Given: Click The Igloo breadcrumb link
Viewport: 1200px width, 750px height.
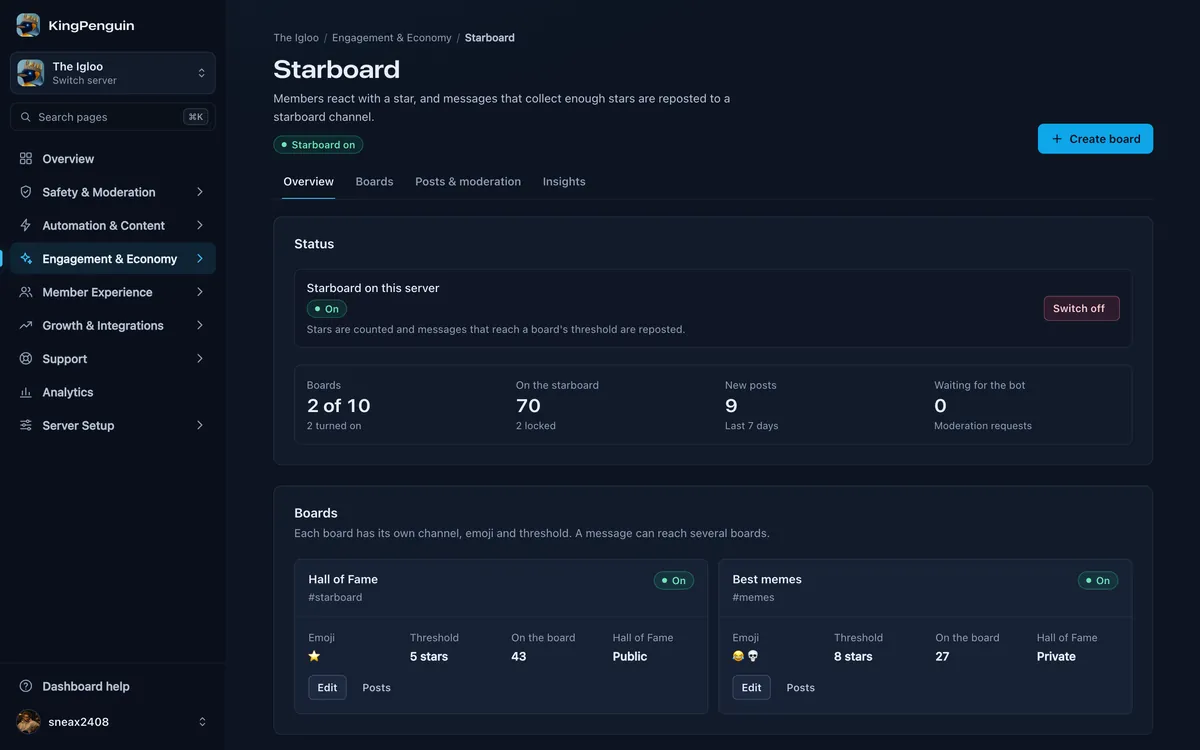Looking at the screenshot, I should pyautogui.click(x=296, y=38).
